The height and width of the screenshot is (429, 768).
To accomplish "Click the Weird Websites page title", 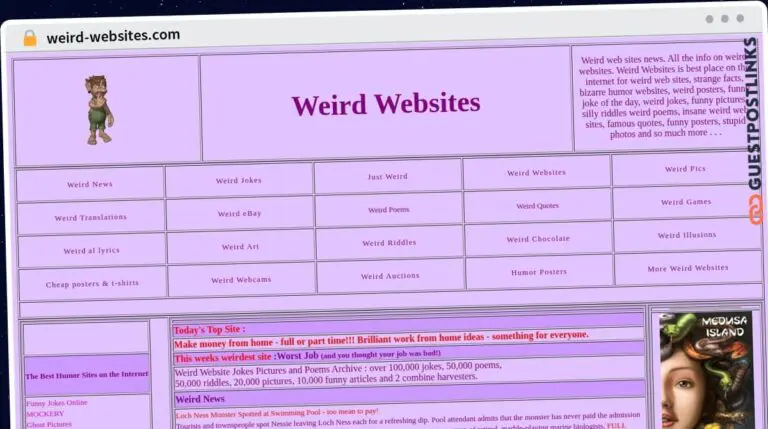I will click(x=386, y=104).
